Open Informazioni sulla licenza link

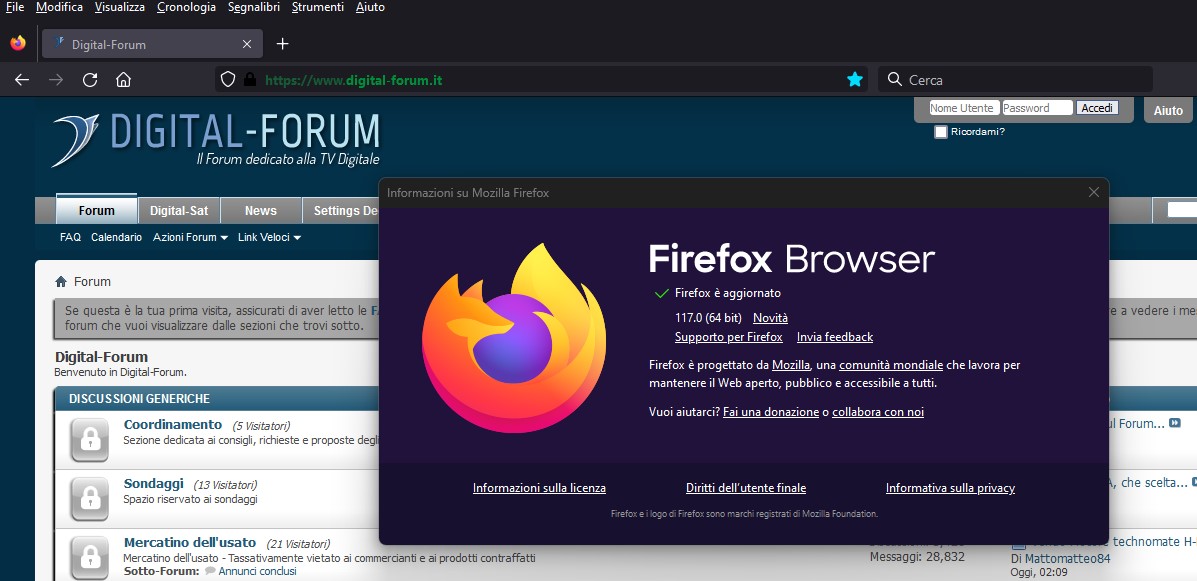pos(539,488)
